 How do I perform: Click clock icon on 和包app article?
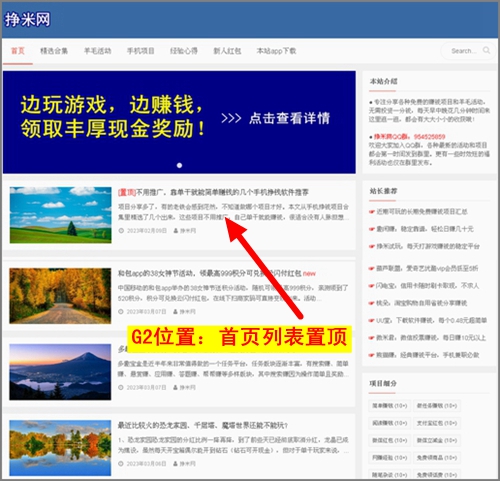tap(121, 312)
